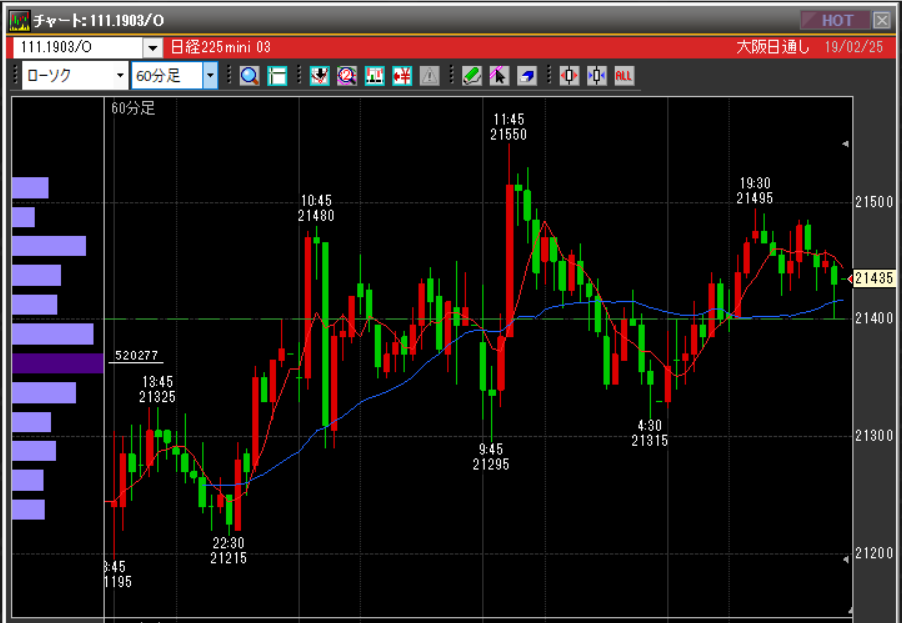Click the 大阪日通し session label
902x623 pixels.
coord(773,47)
